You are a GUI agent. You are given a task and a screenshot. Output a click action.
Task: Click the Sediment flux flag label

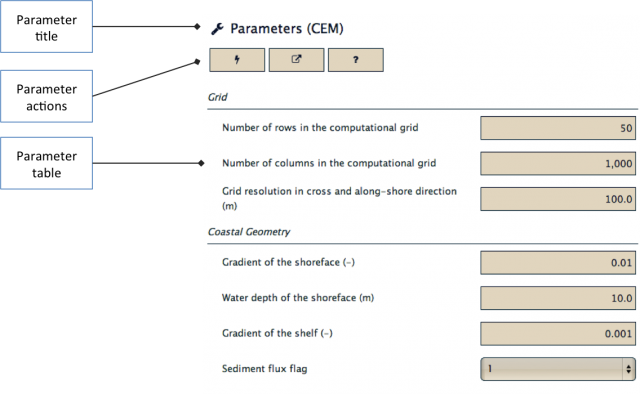click(264, 369)
